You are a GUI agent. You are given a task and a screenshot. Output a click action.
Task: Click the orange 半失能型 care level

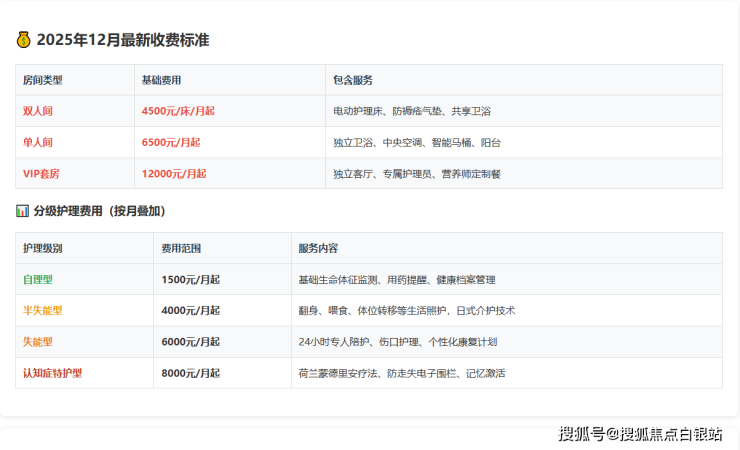click(42, 310)
